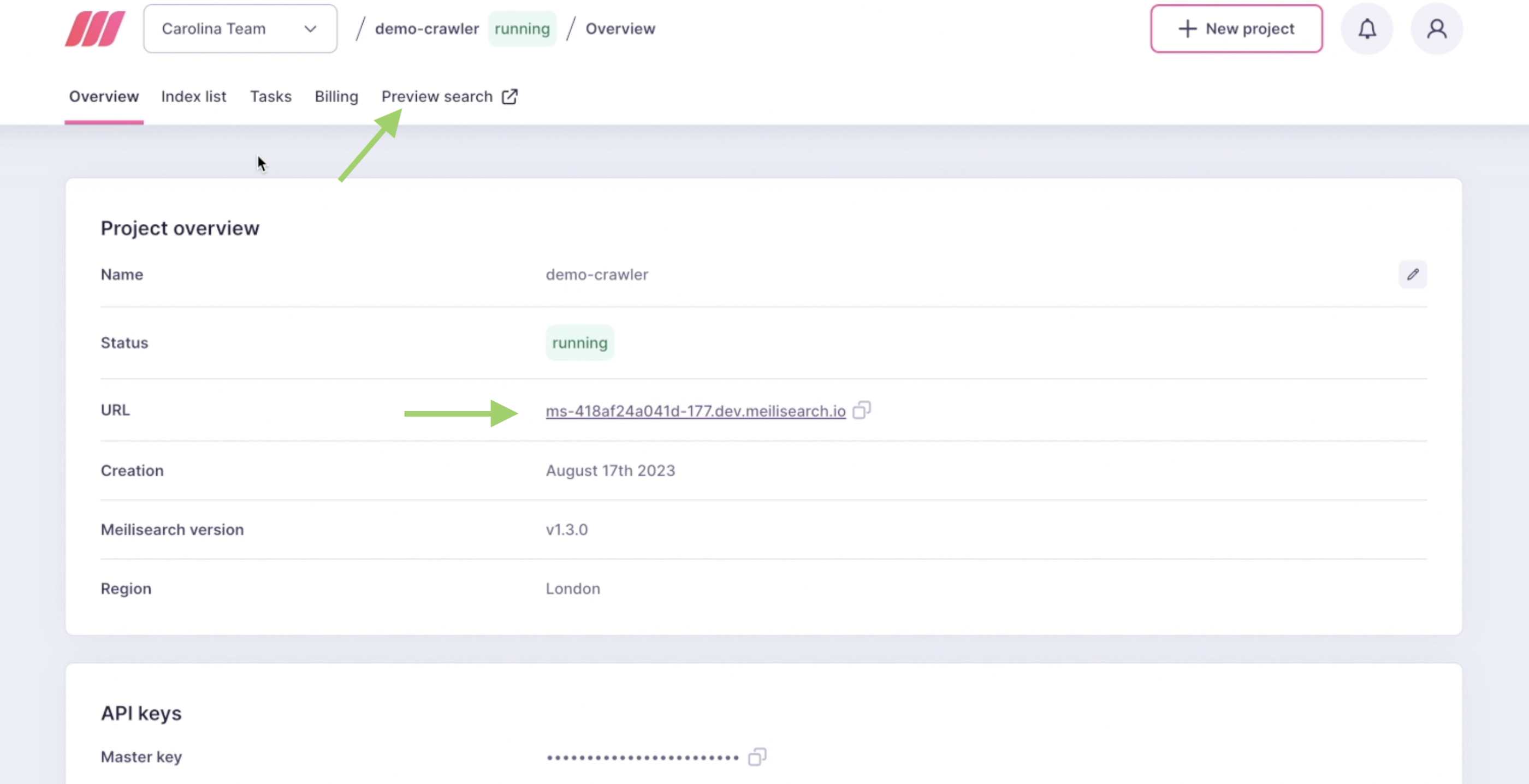The width and height of the screenshot is (1529, 784).
Task: Click the Master key label
Action: (x=141, y=757)
